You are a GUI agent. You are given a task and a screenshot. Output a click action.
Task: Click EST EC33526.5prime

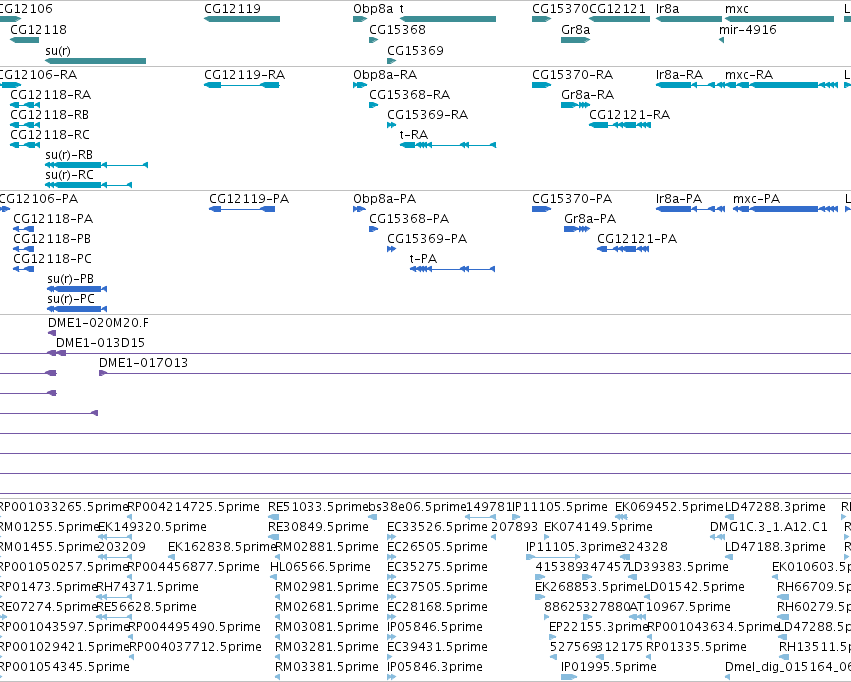tap(437, 527)
